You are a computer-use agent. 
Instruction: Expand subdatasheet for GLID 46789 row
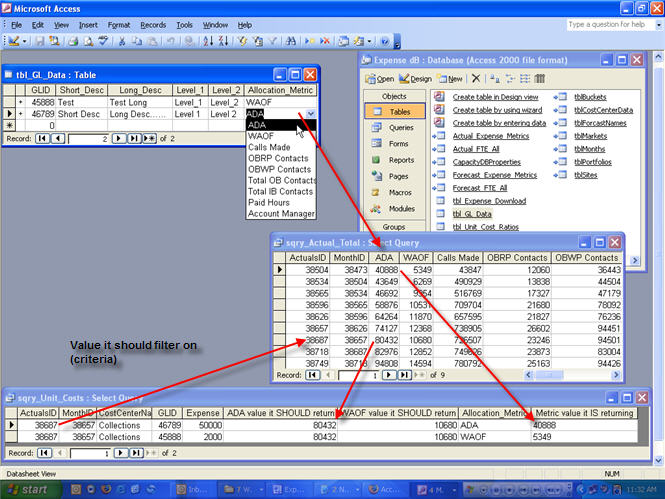[20, 114]
